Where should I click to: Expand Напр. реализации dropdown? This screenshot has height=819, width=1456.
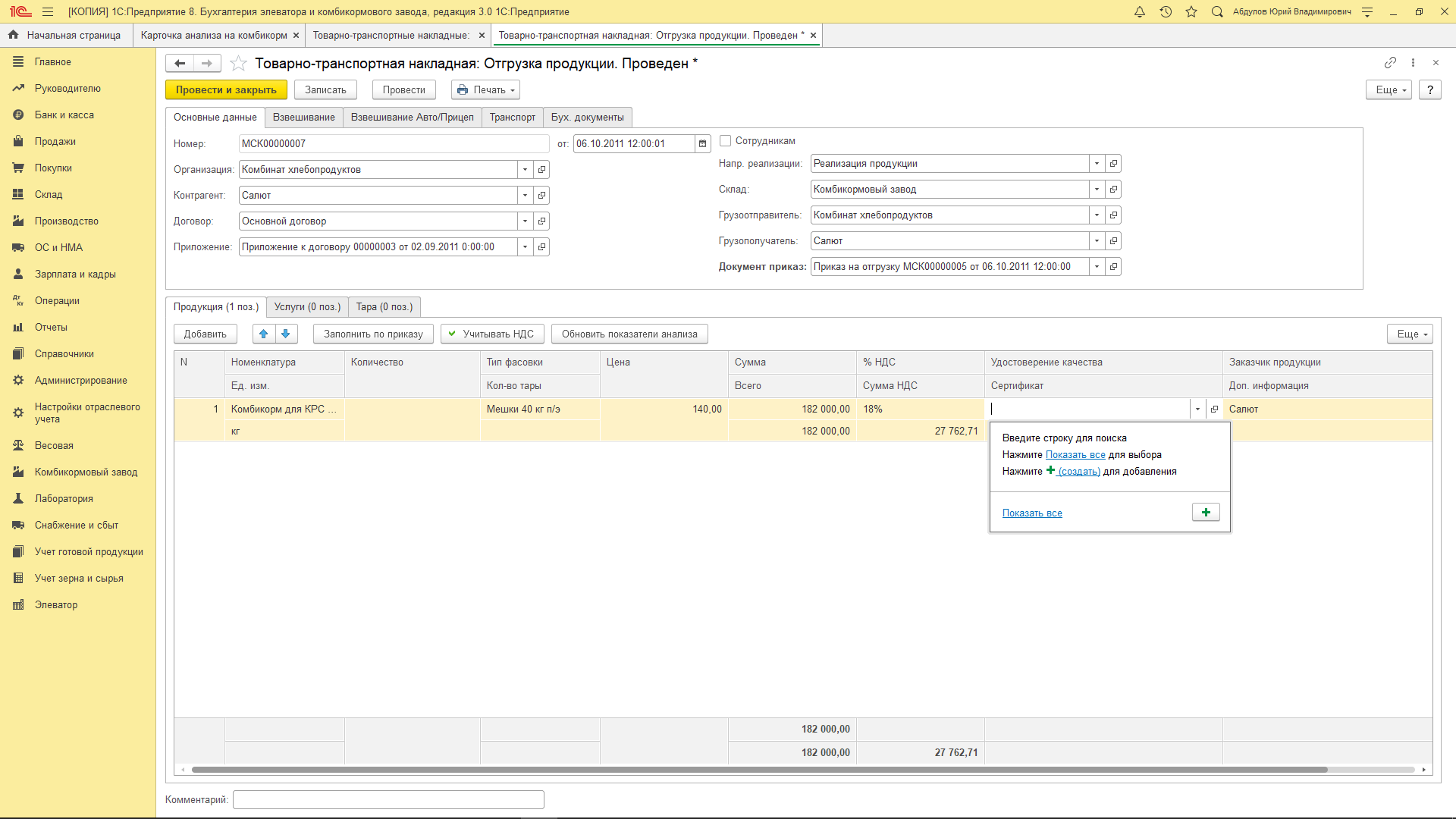coord(1097,163)
